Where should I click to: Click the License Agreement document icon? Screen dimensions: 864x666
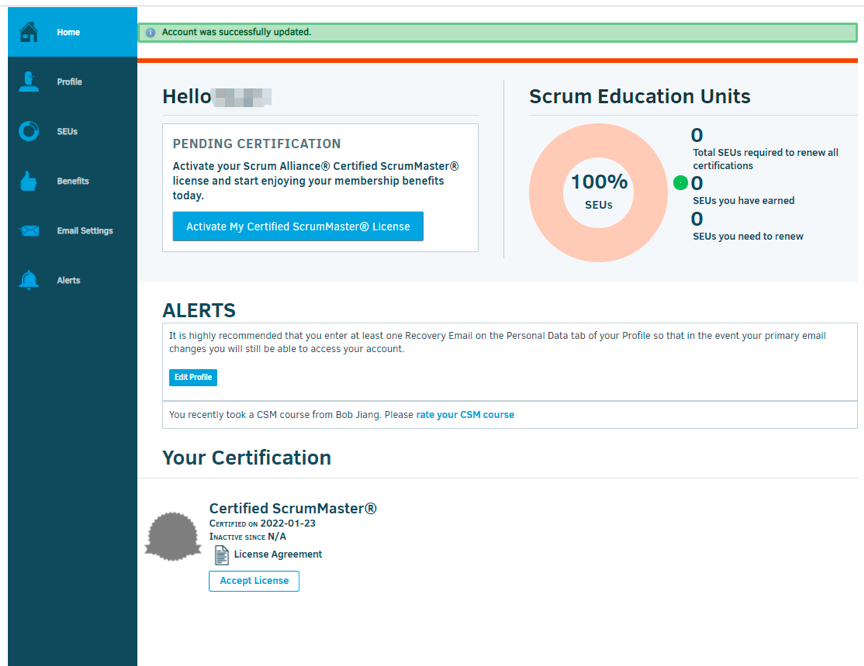pos(222,554)
